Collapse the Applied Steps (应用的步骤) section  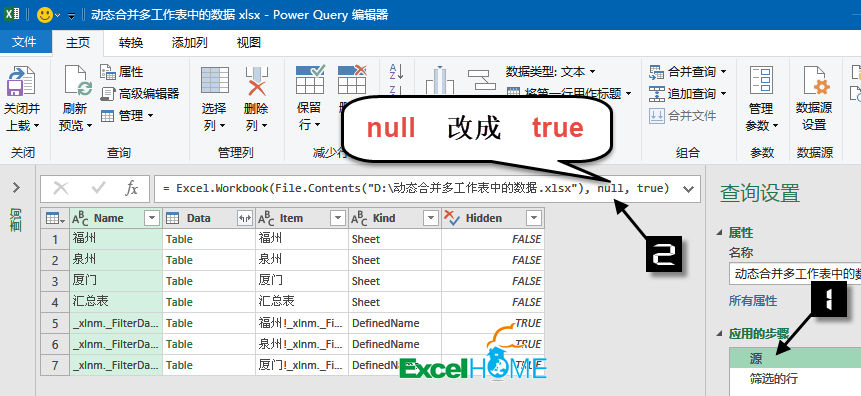(720, 333)
